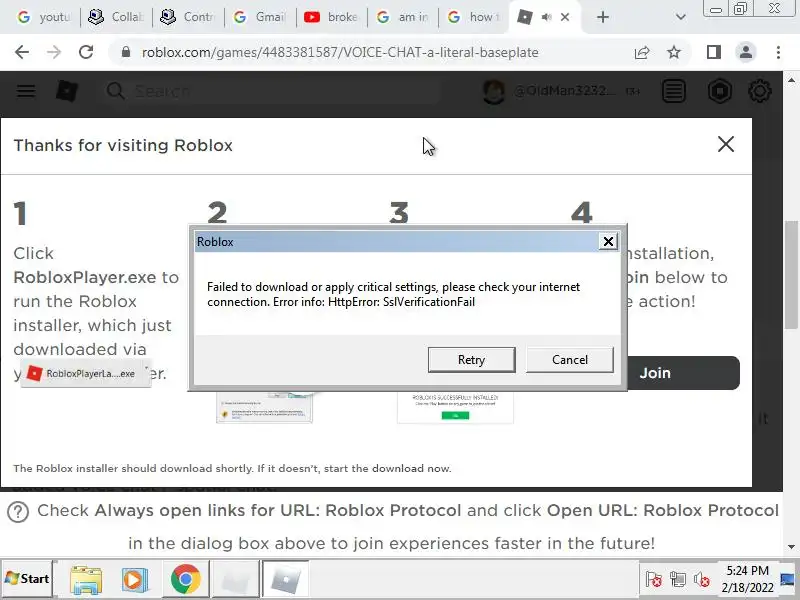Click the Roblox logo home icon
The height and width of the screenshot is (600, 800).
(x=67, y=91)
